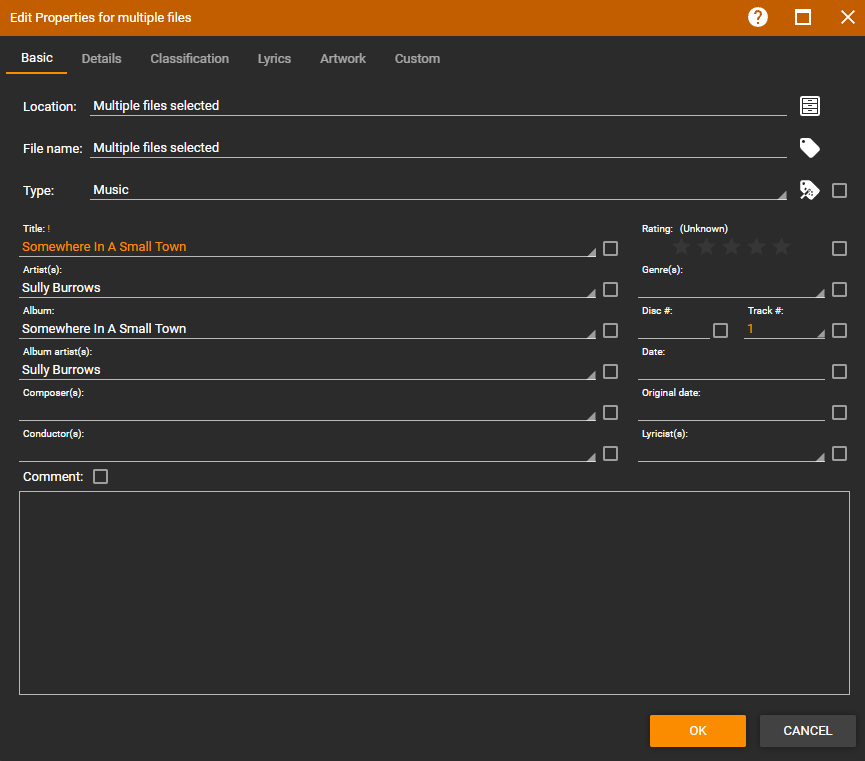Viewport: 865px width, 761px height.
Task: Expand the Composer(s) dropdown arrow
Action: 591,416
